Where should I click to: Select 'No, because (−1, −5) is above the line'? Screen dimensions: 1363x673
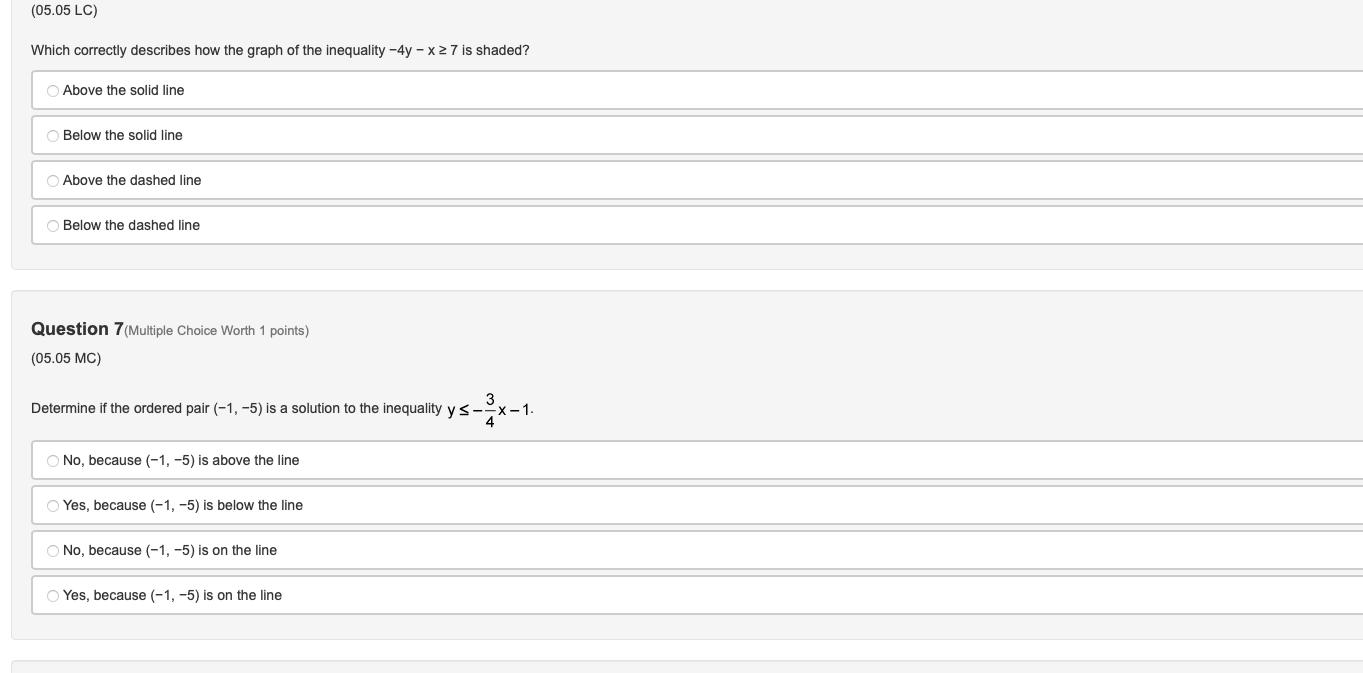(52, 460)
